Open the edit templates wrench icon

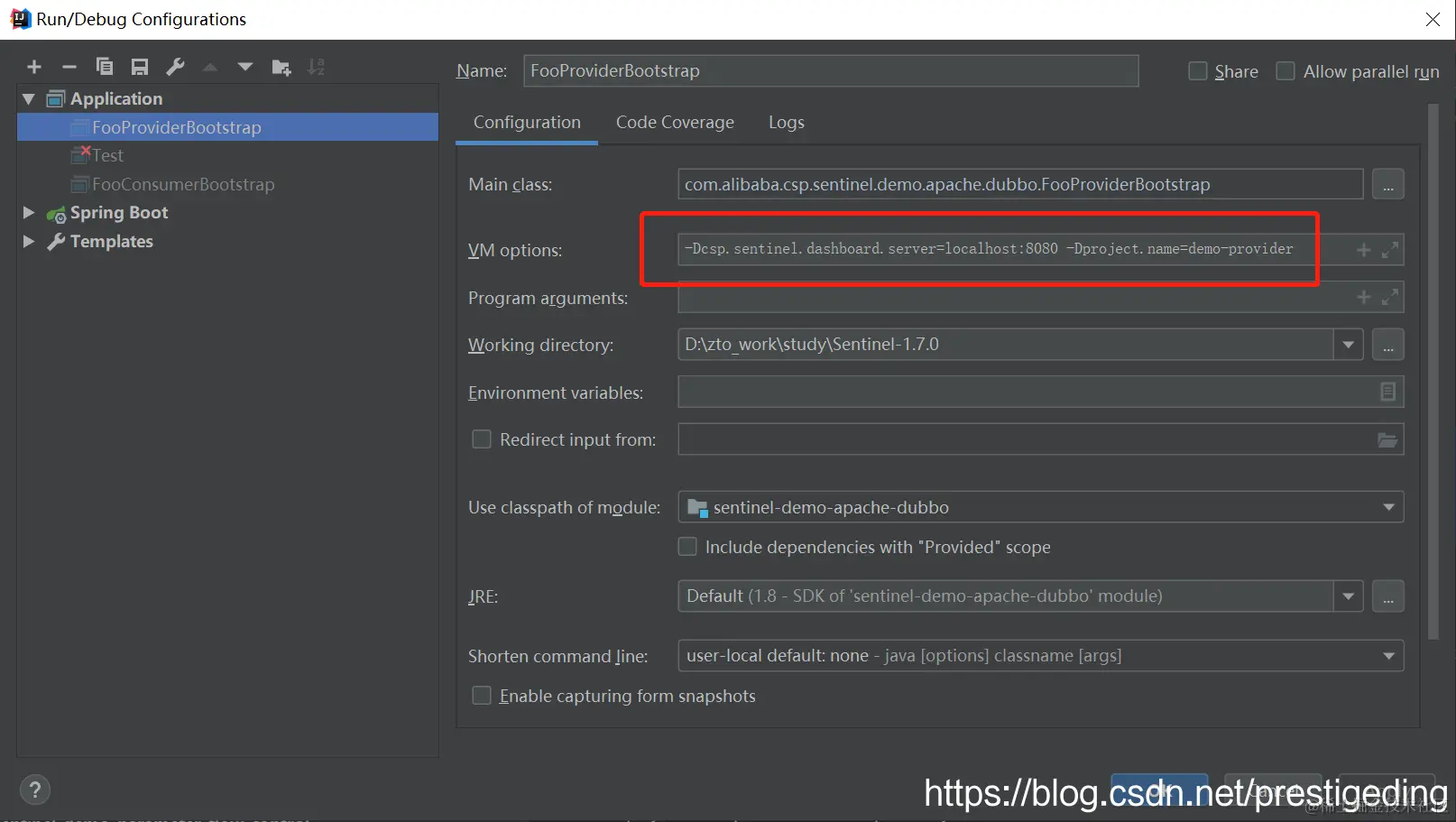(175, 67)
